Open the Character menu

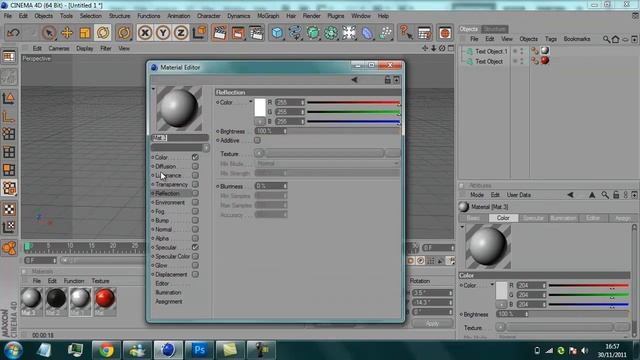click(209, 16)
